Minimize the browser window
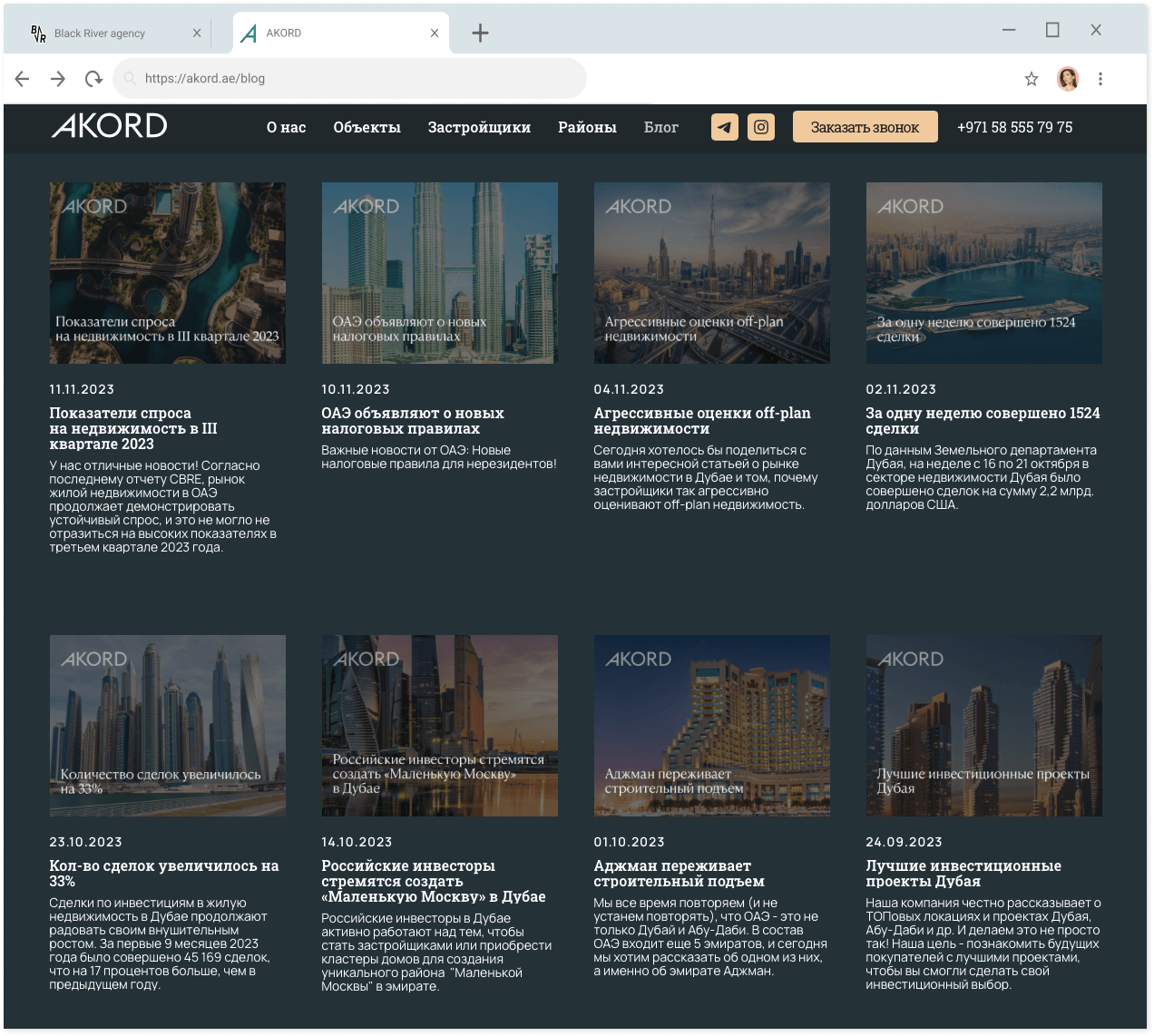Viewport: 1154px width, 1036px height. pyautogui.click(x=1009, y=30)
